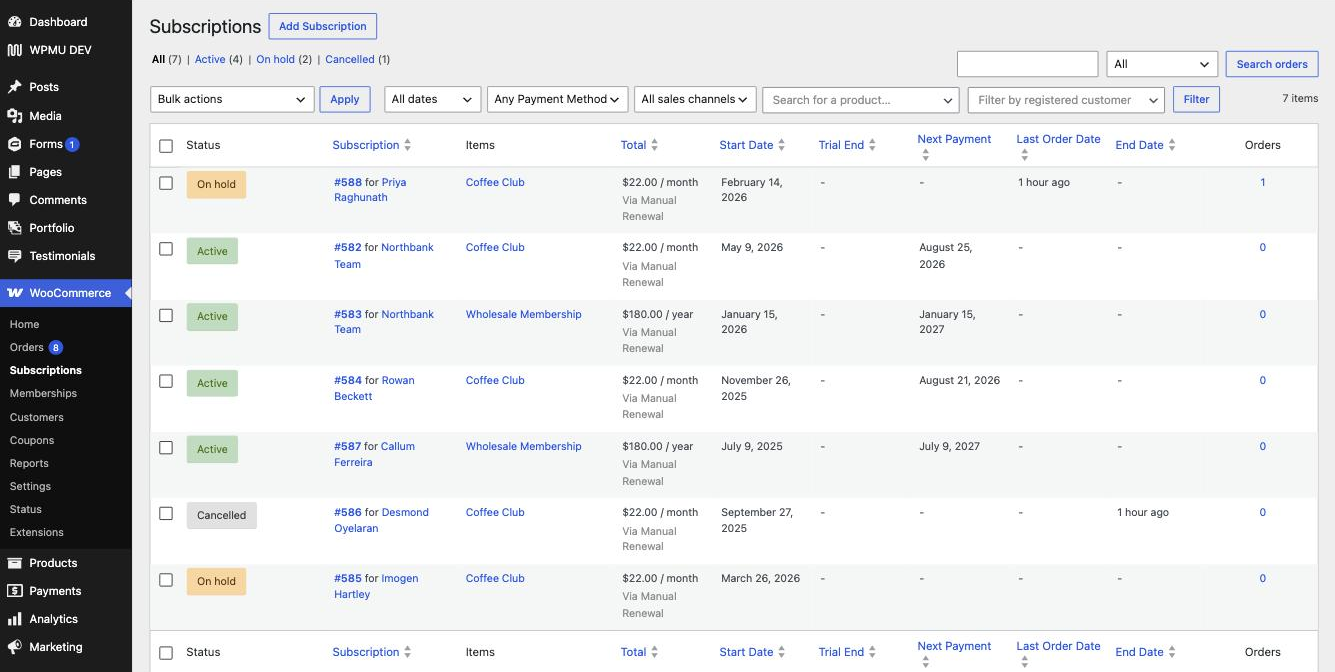The image size is (1335, 672).
Task: Click the Analytics bar chart icon
Action: point(15,619)
